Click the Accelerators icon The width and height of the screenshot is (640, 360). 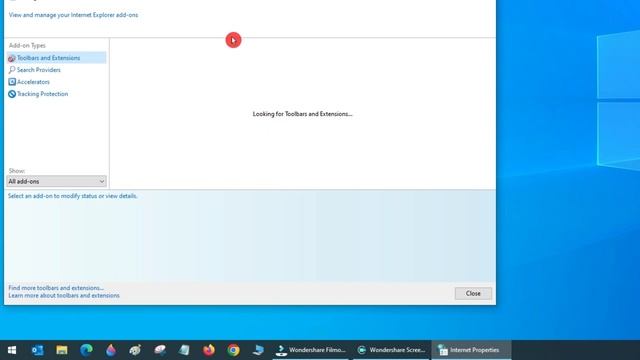click(12, 82)
